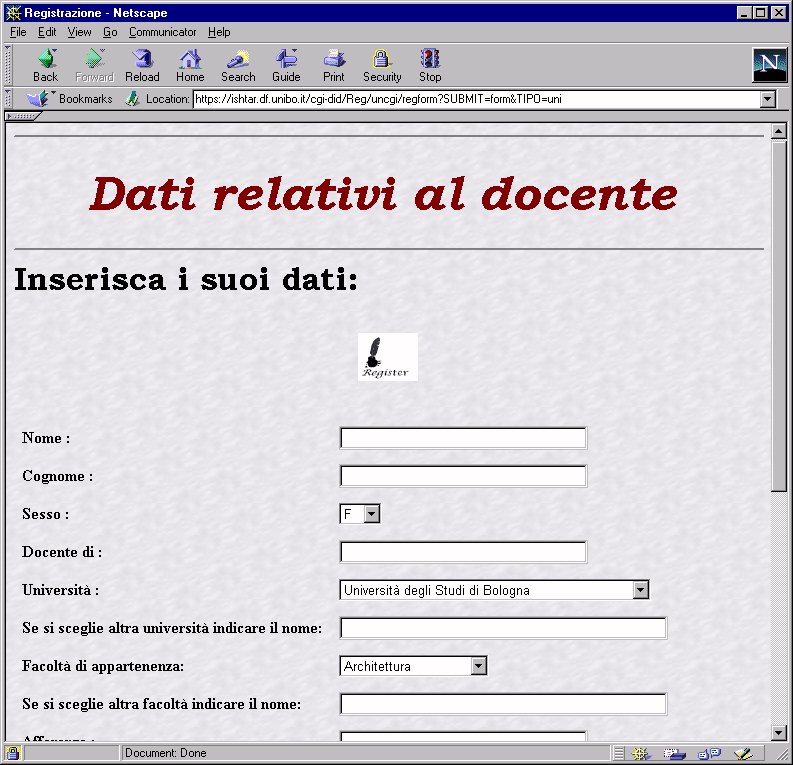Viewport: 793px width, 765px height.
Task: Click the Bookmarks label
Action: pos(85,99)
